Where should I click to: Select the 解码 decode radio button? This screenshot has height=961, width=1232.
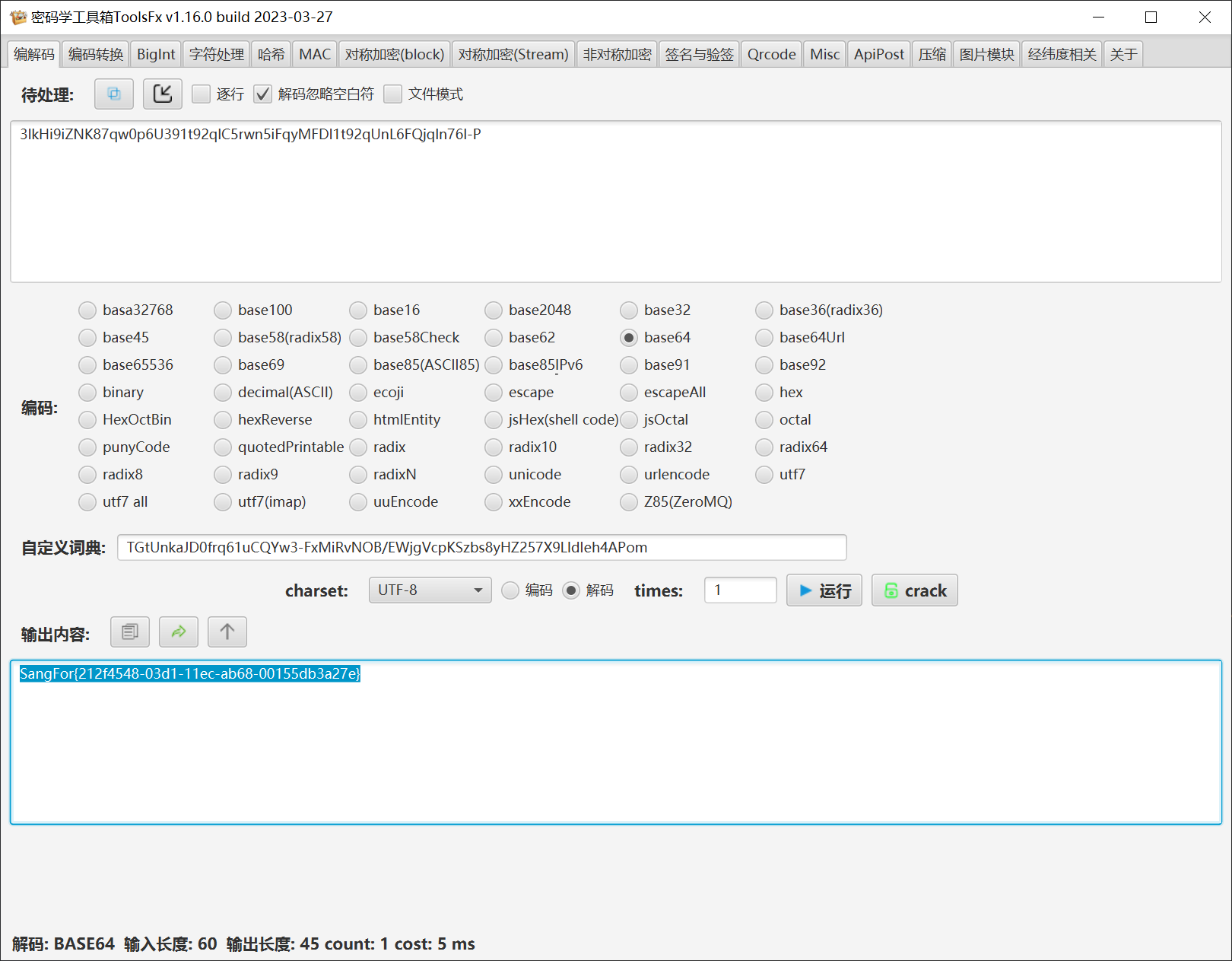click(x=571, y=590)
